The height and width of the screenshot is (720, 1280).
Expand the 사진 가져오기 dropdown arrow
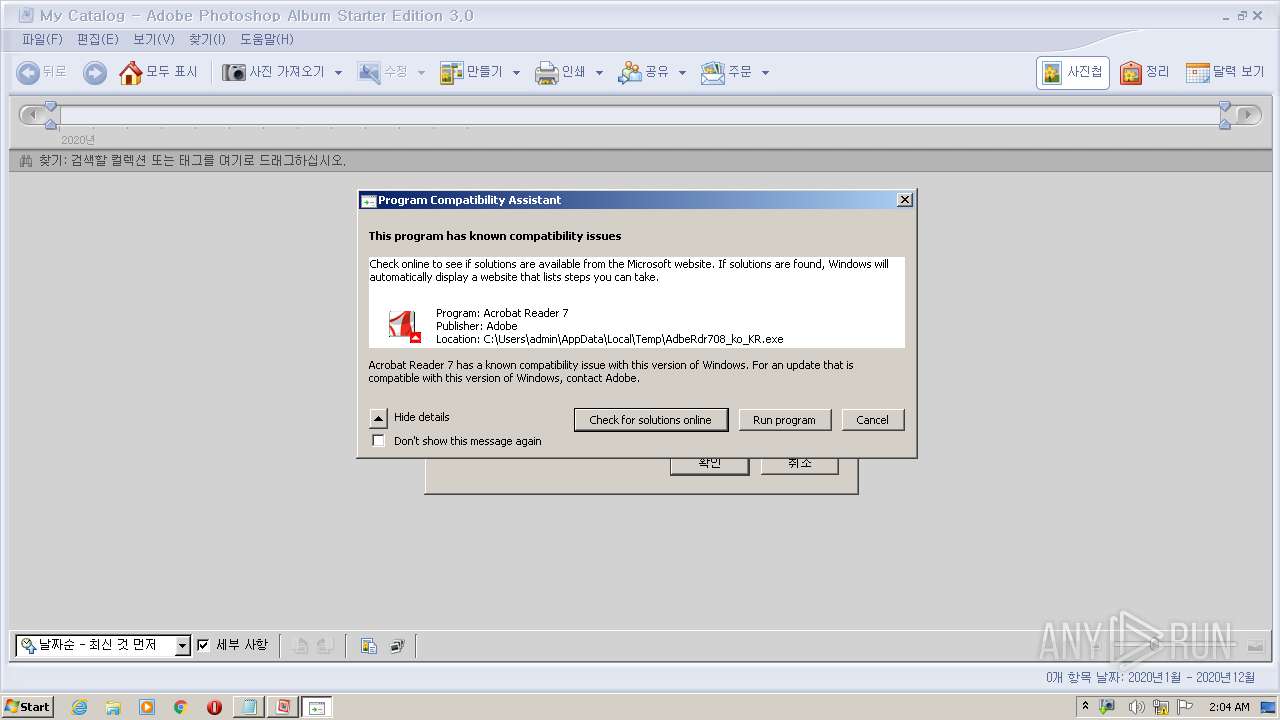tap(338, 73)
